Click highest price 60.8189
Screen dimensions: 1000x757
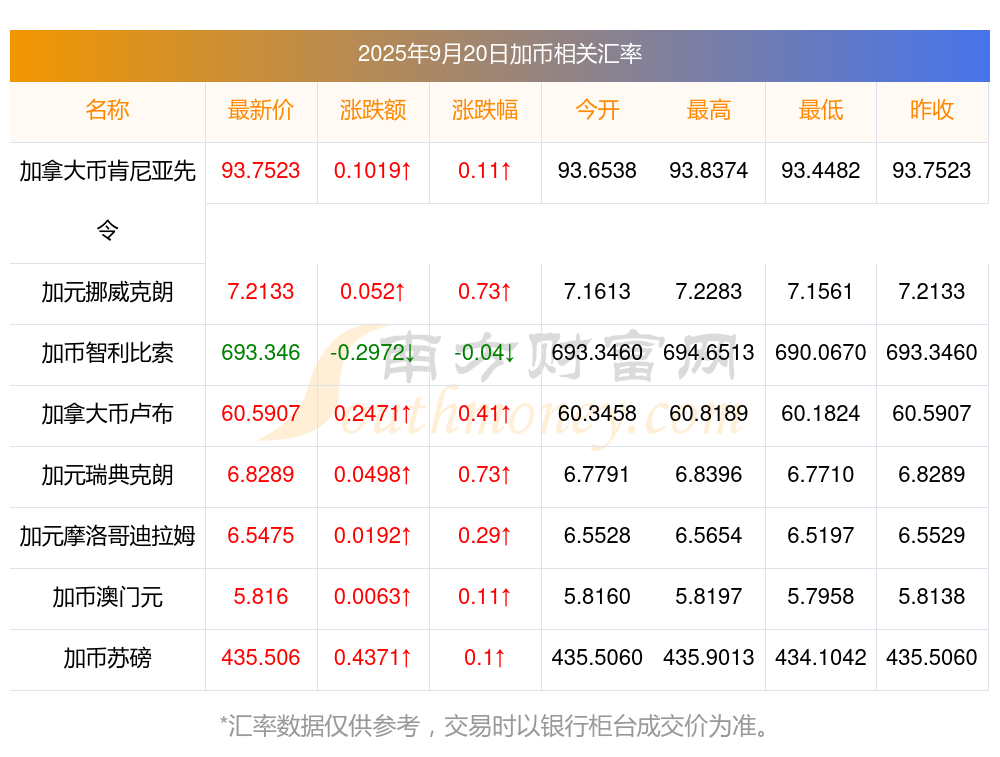(x=709, y=413)
